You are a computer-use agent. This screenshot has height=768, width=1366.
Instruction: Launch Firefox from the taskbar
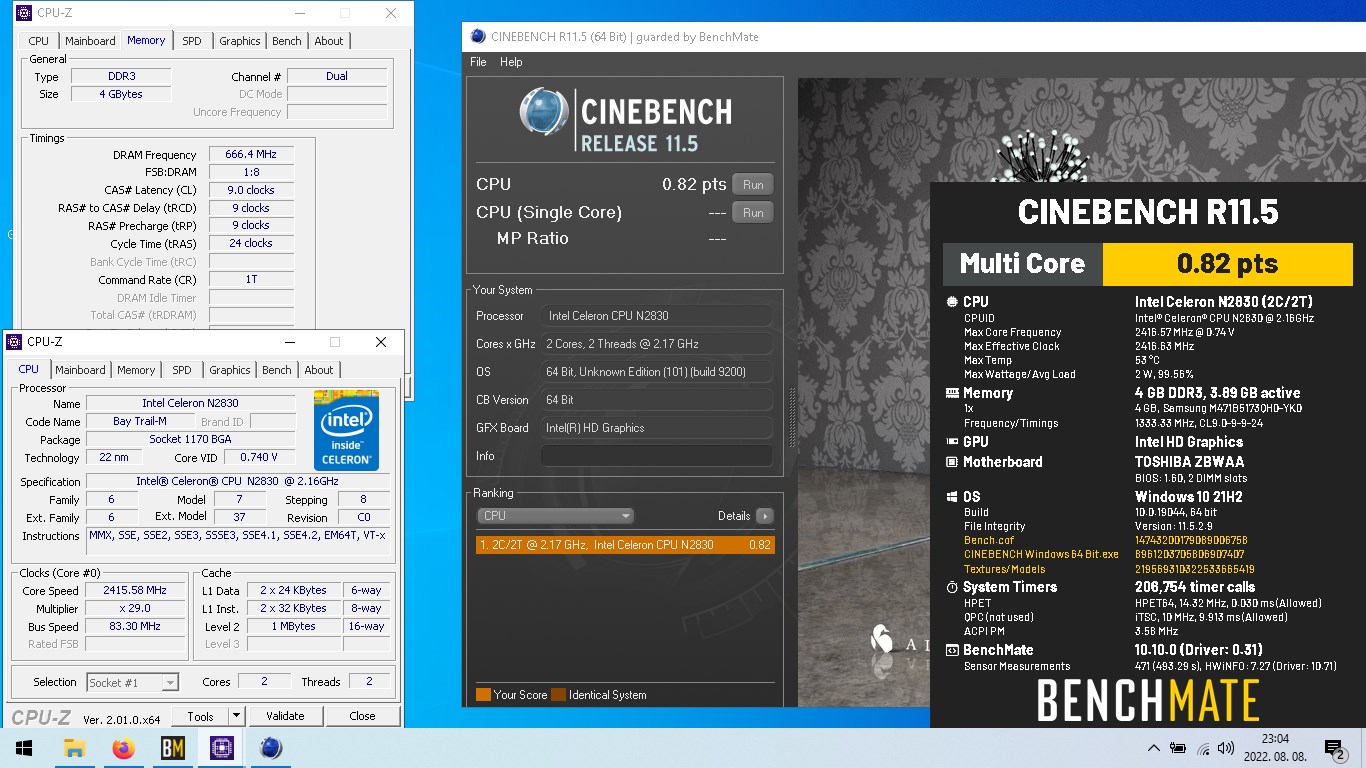tap(123, 747)
